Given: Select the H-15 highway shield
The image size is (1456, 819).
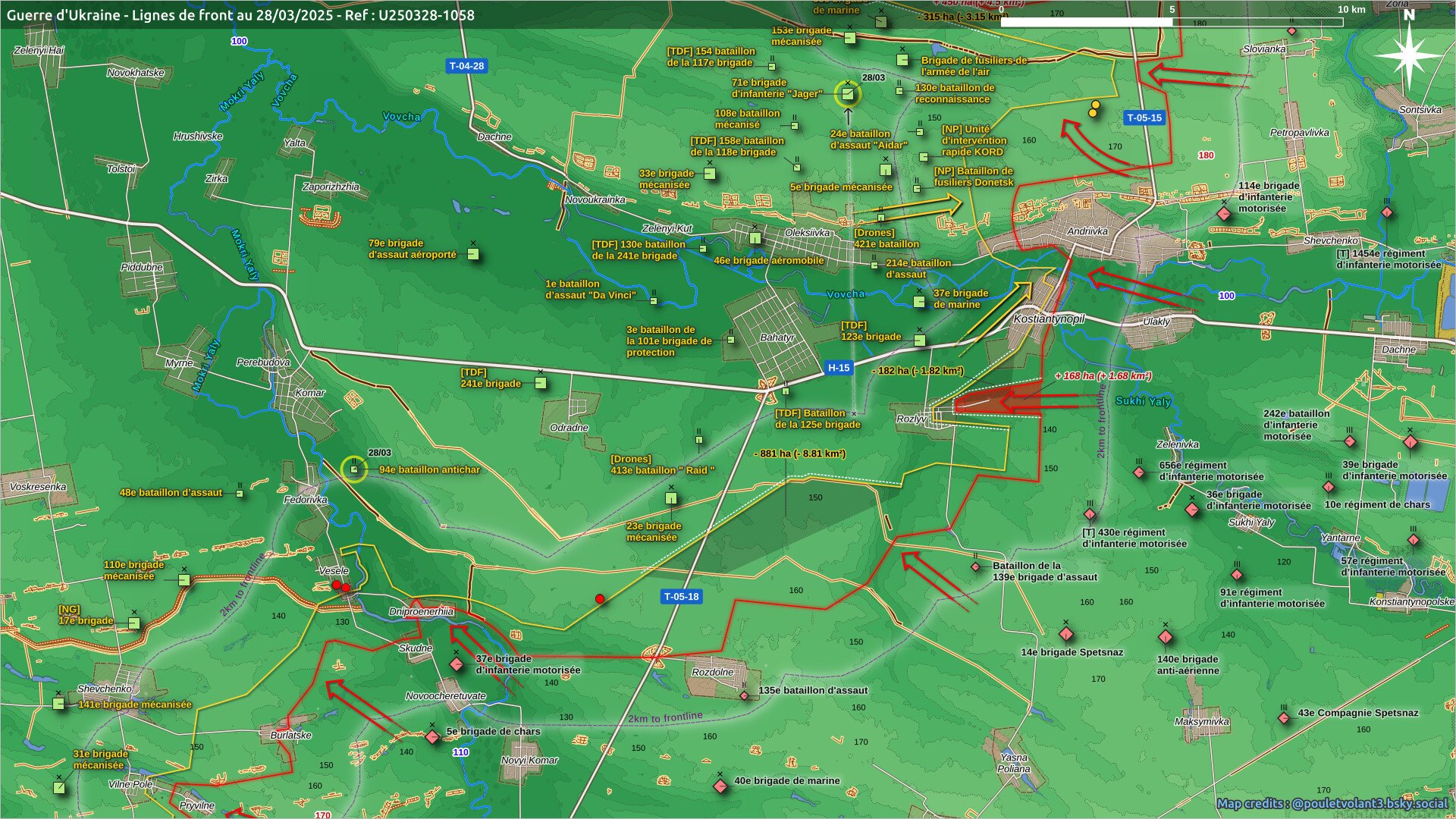Looking at the screenshot, I should click(838, 368).
